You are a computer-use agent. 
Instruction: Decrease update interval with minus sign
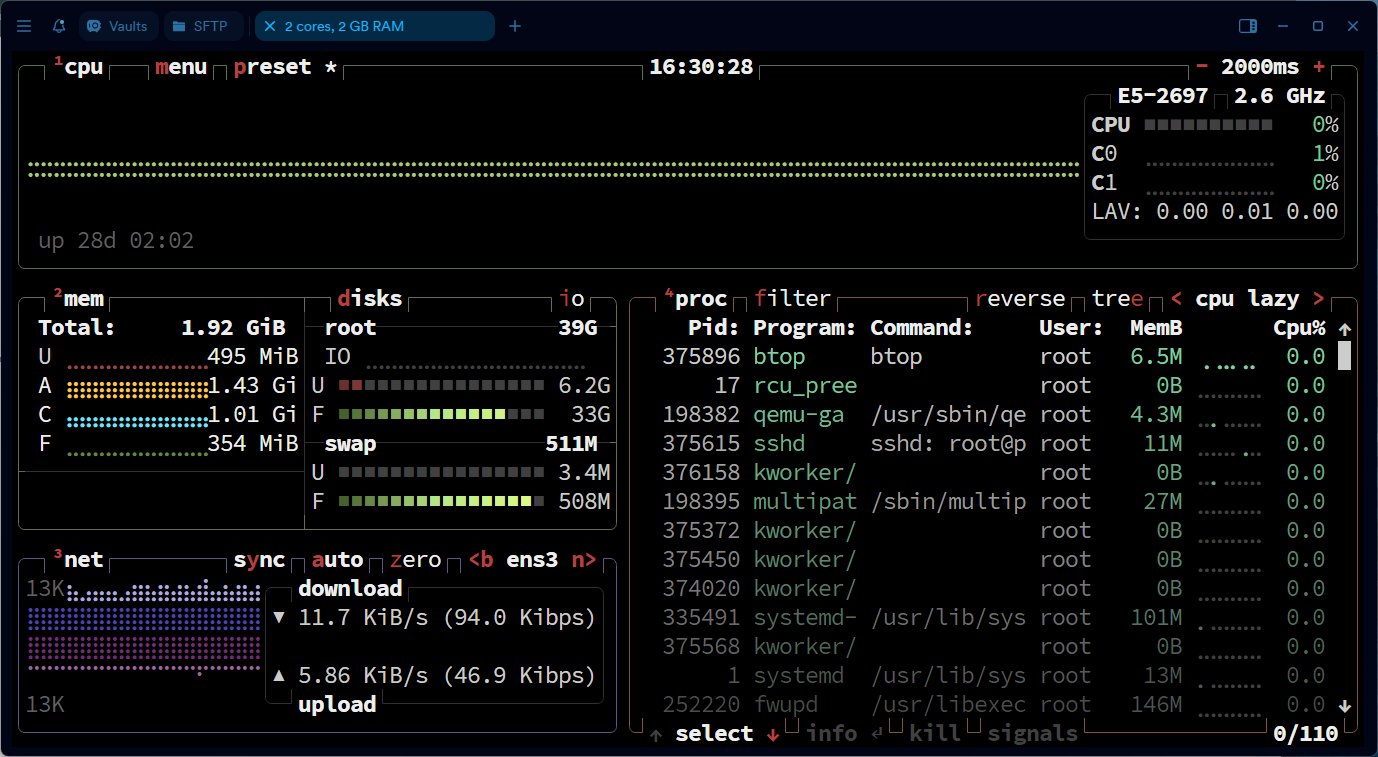pyautogui.click(x=1201, y=67)
